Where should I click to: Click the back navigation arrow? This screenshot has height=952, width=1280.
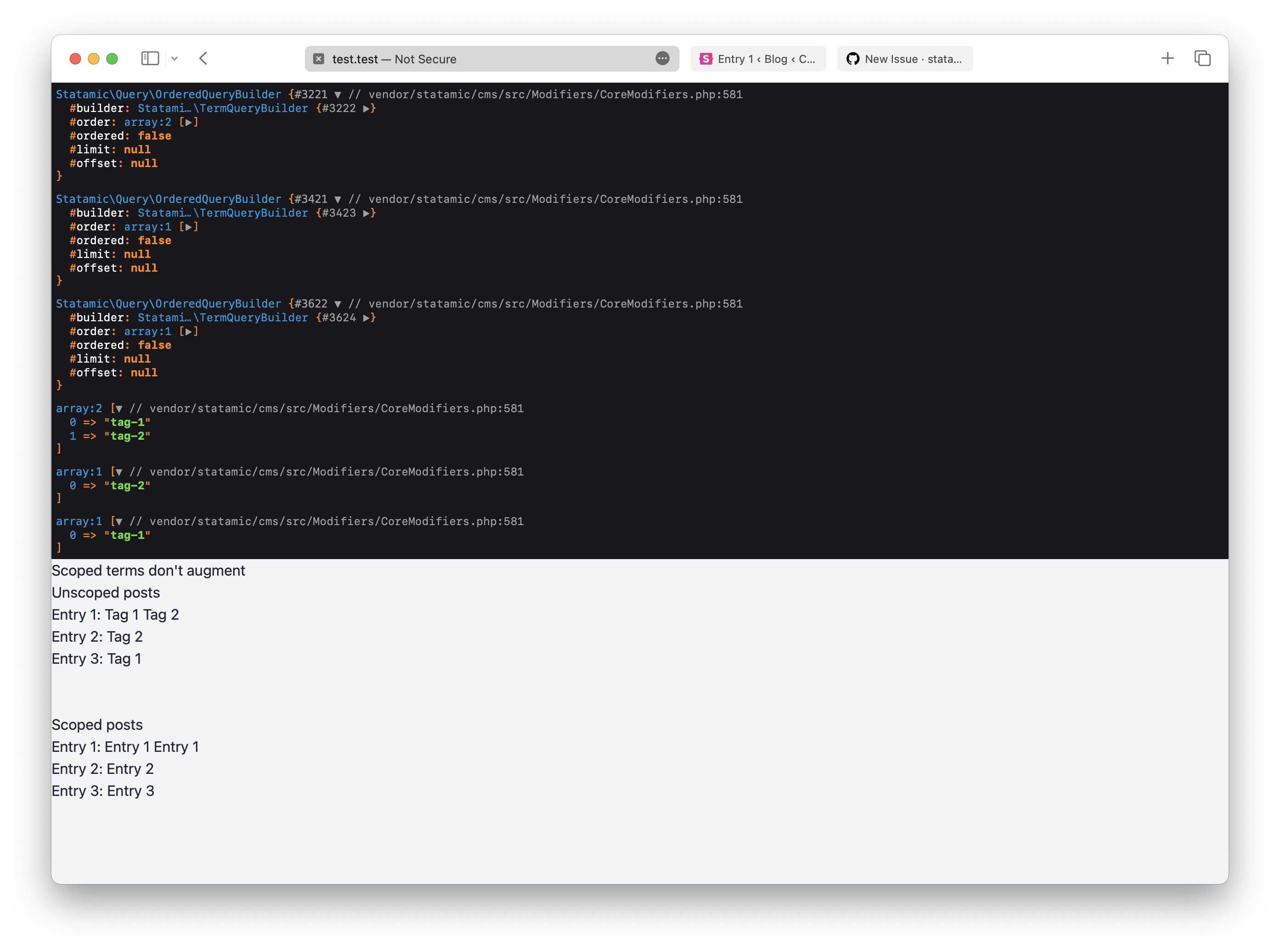click(203, 58)
